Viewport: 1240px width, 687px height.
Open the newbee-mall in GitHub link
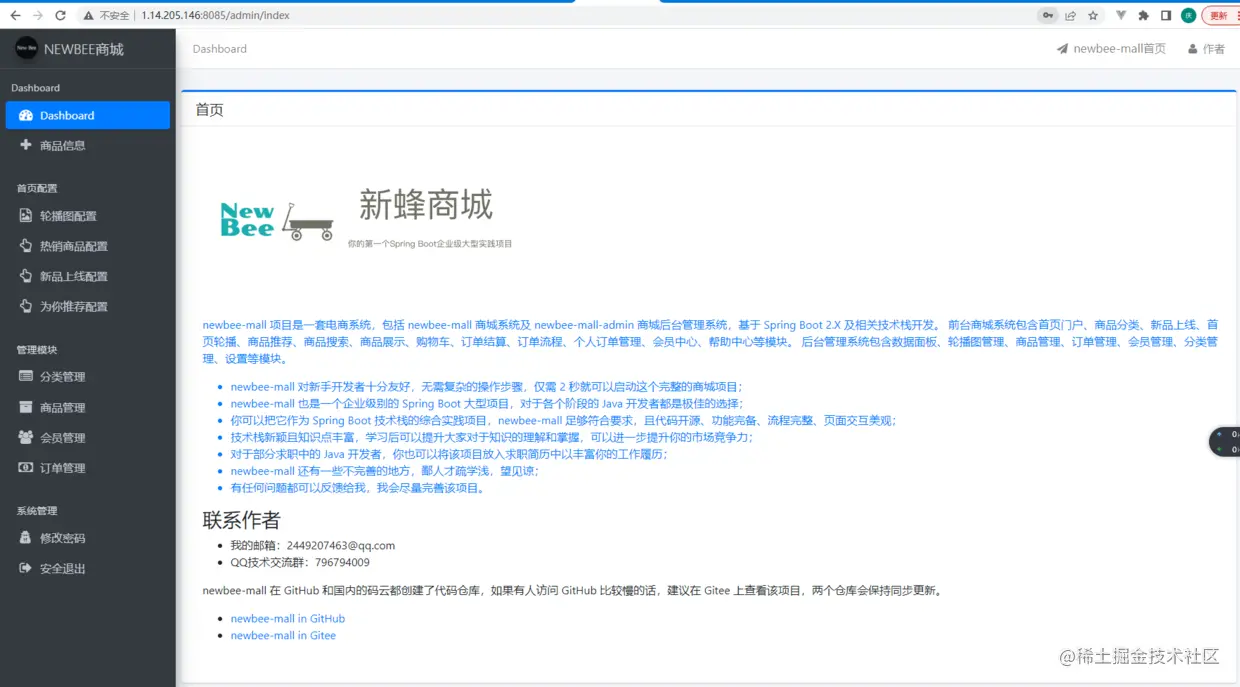[288, 618]
